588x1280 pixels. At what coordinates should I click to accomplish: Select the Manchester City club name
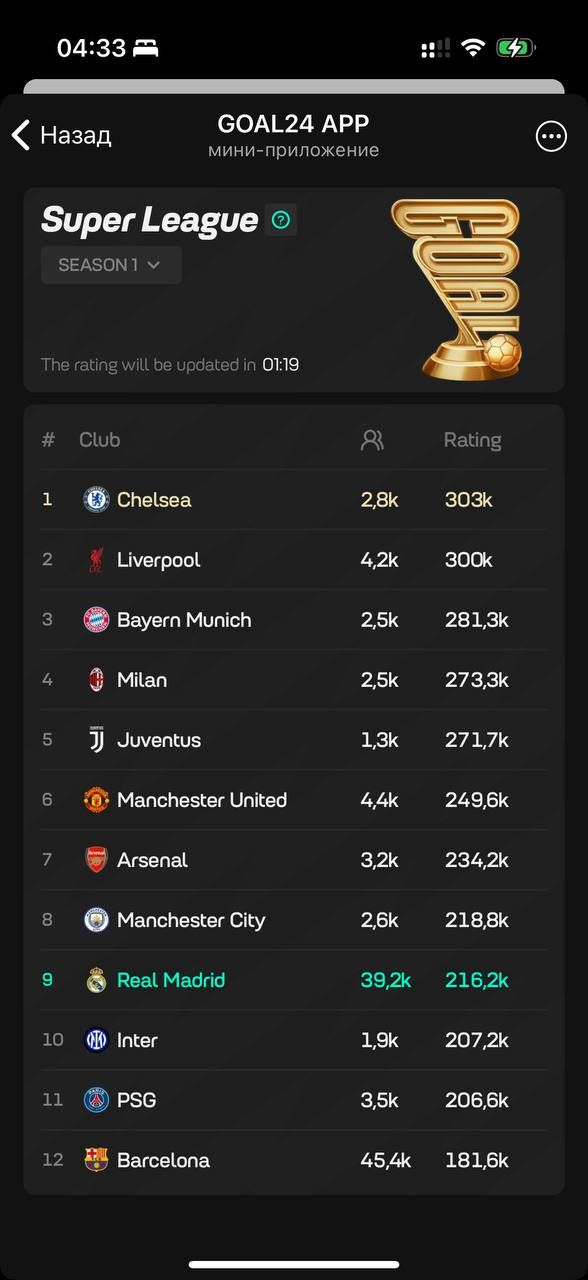[x=191, y=920]
